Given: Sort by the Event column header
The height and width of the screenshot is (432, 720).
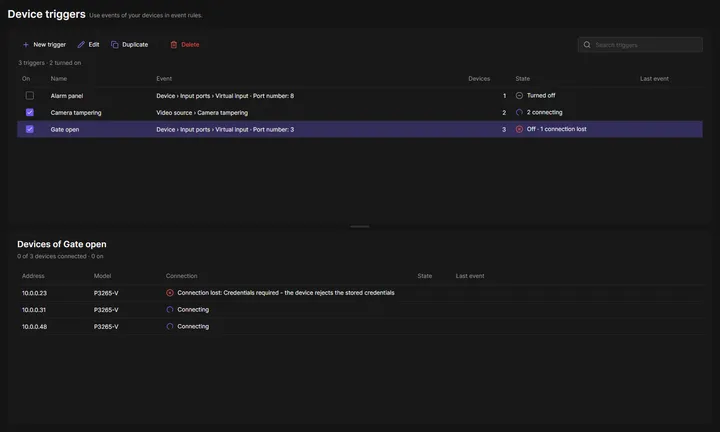Looking at the screenshot, I should [x=164, y=79].
